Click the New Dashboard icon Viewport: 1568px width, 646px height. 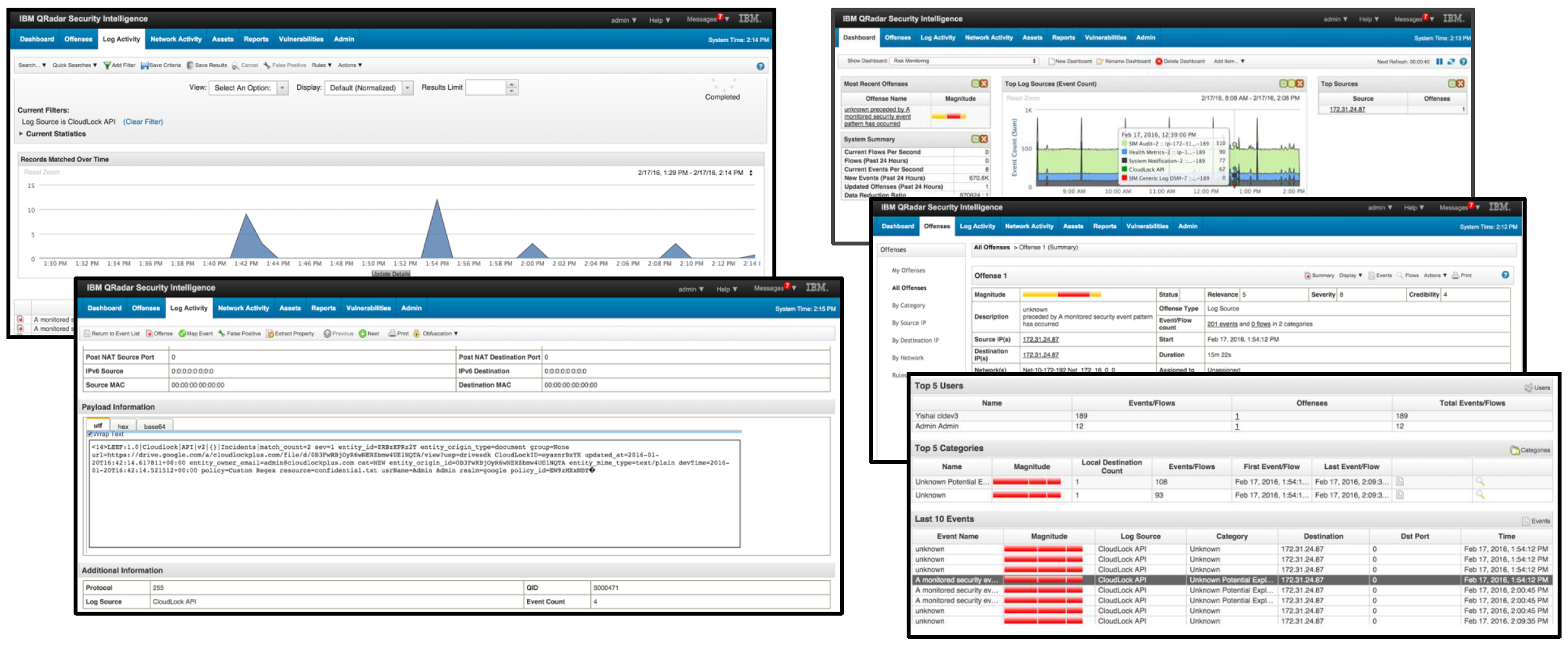1051,61
